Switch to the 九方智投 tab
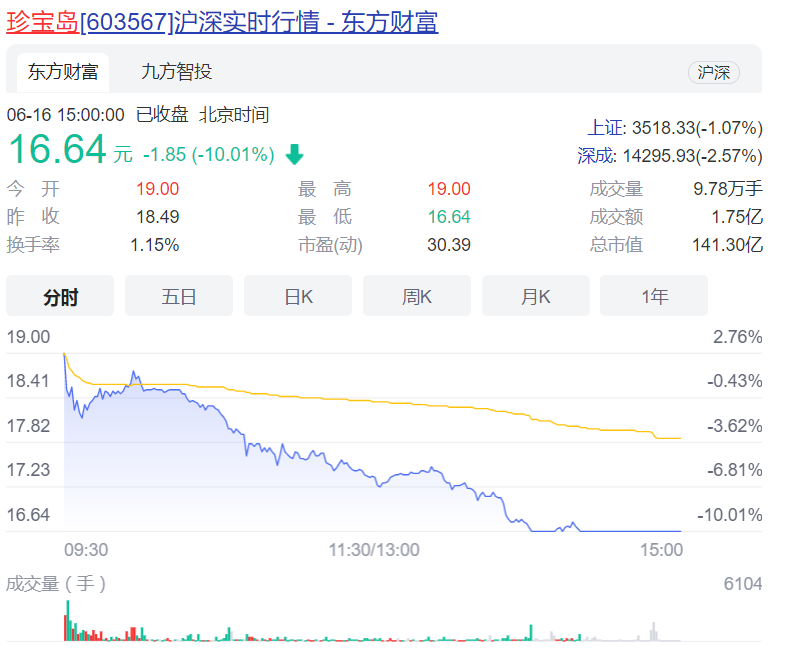 176,72
